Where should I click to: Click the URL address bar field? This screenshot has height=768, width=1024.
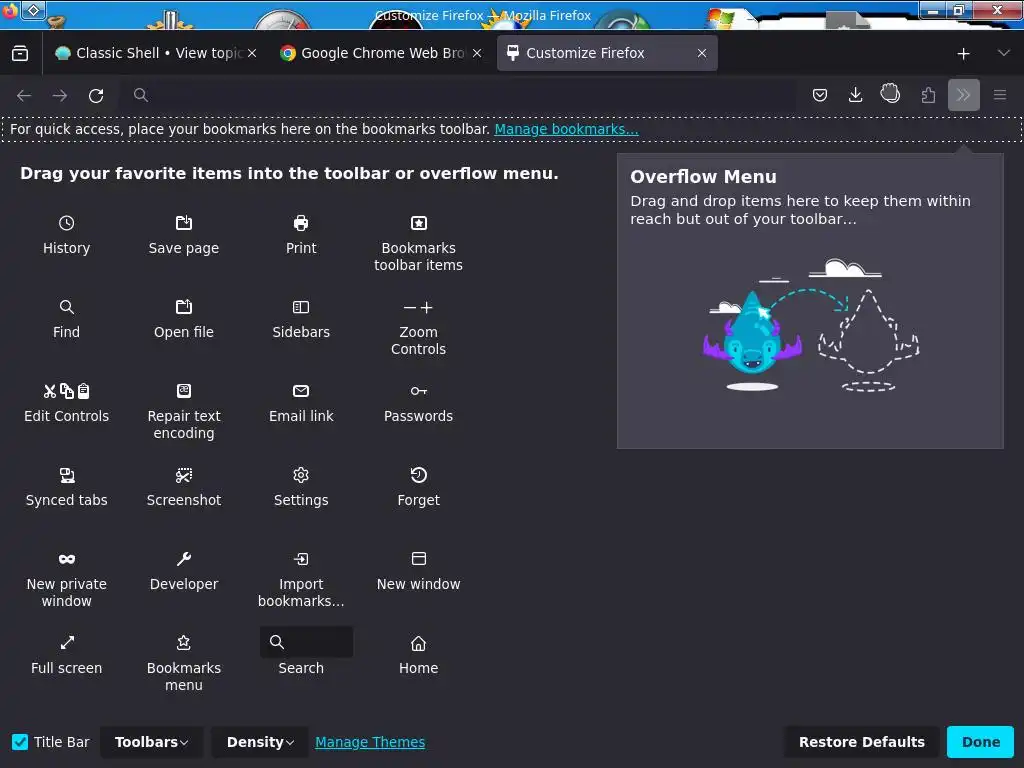coord(459,95)
